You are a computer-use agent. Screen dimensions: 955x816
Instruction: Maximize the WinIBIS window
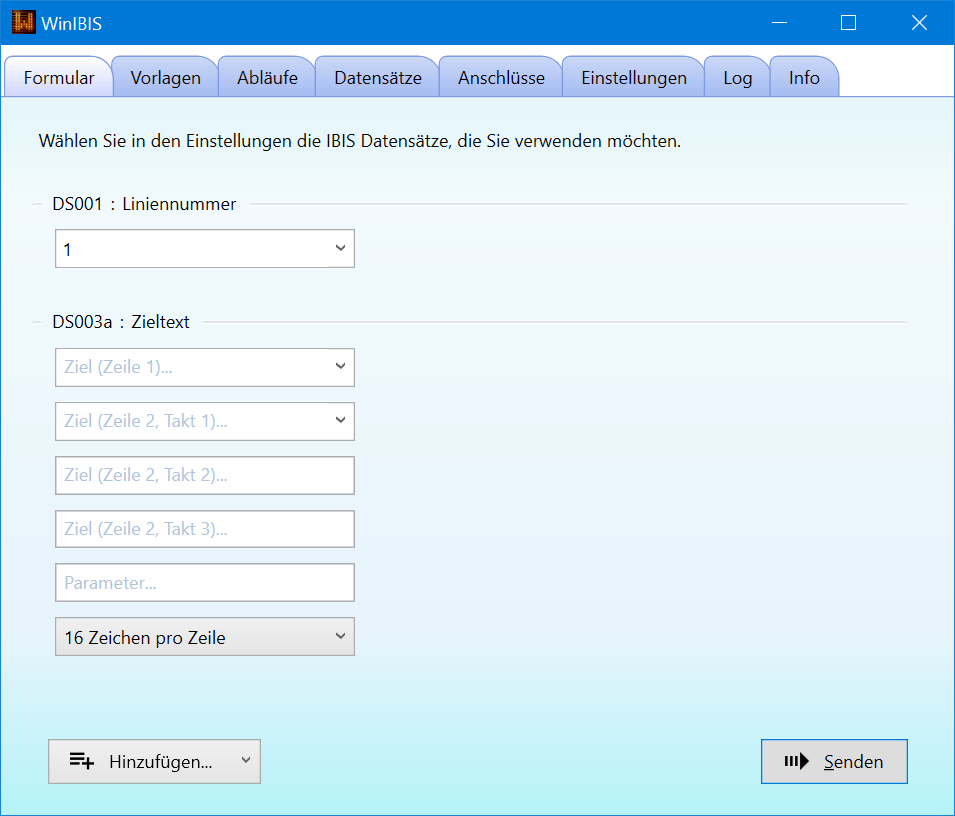[x=848, y=23]
